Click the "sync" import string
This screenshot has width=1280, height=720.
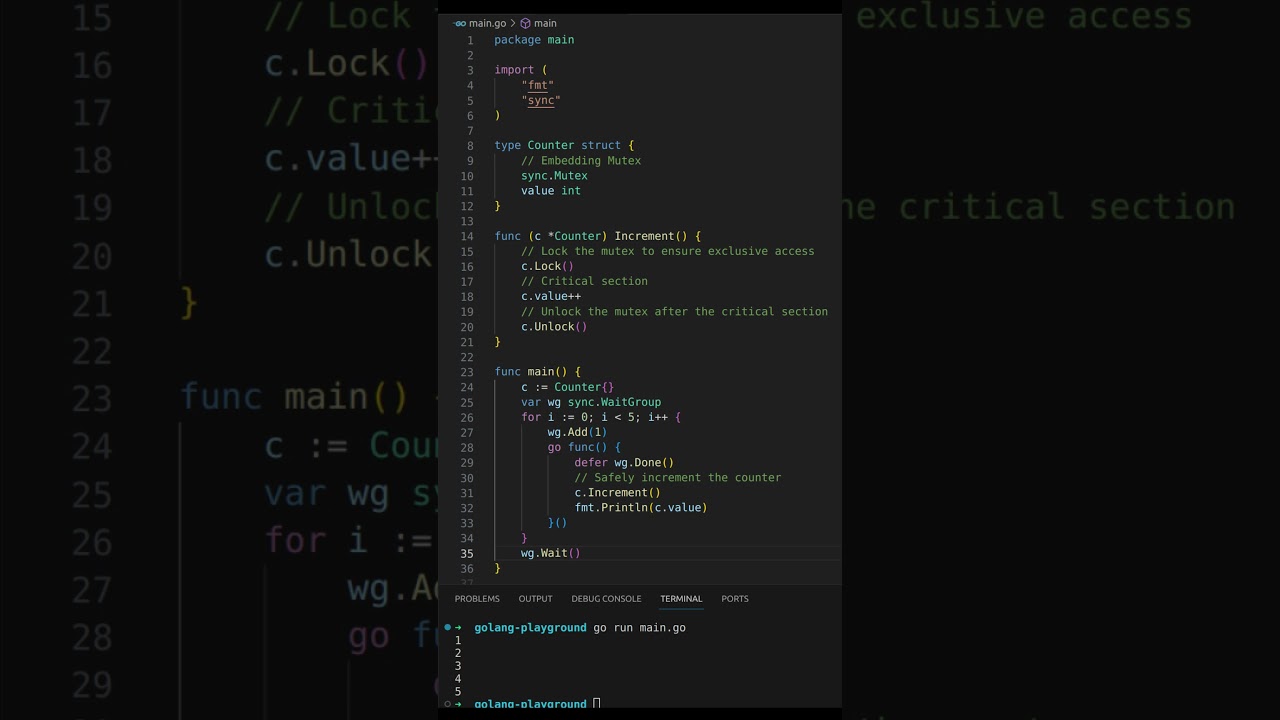(x=541, y=100)
